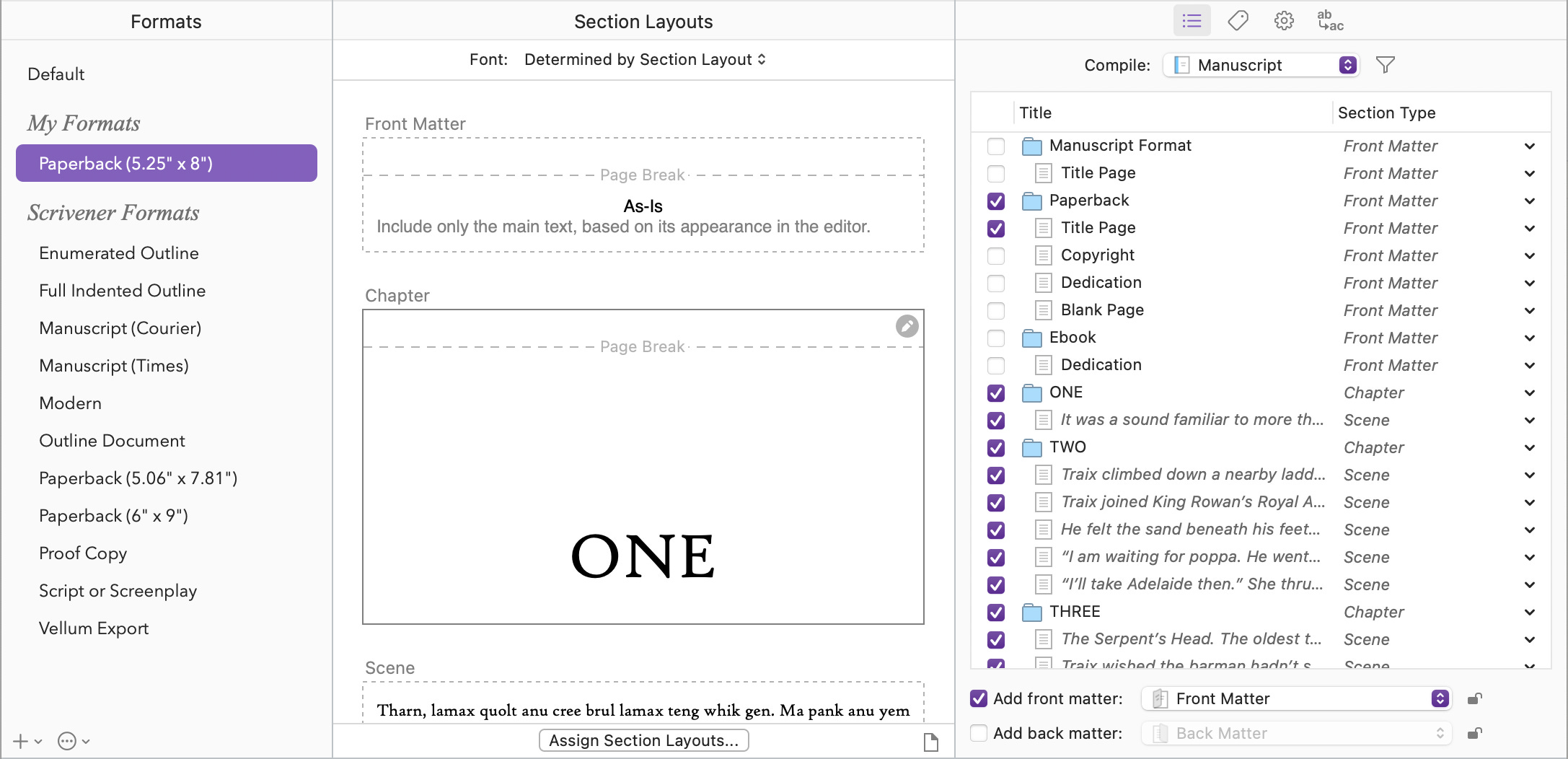The width and height of the screenshot is (1568, 759).
Task: Open section type dropdown for TWO row
Action: click(1529, 448)
